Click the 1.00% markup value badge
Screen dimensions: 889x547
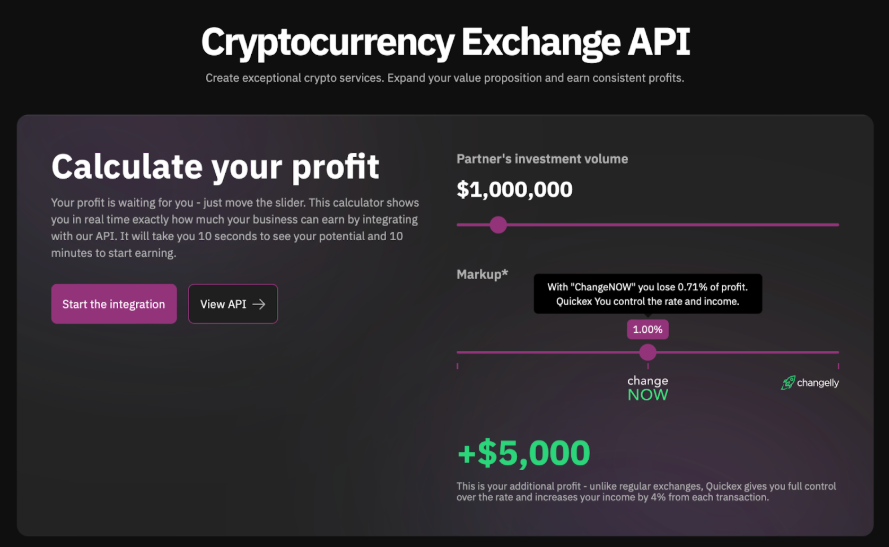point(647,329)
